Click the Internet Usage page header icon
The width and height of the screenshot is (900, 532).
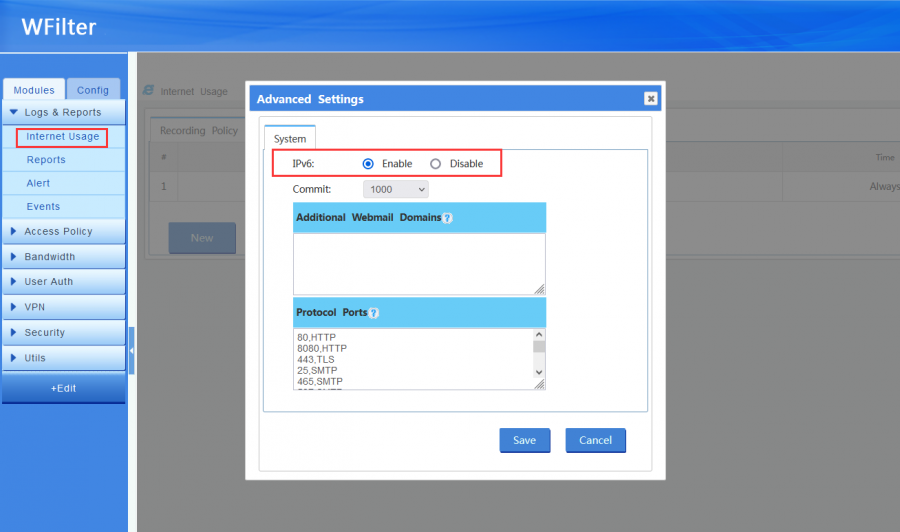click(x=149, y=90)
